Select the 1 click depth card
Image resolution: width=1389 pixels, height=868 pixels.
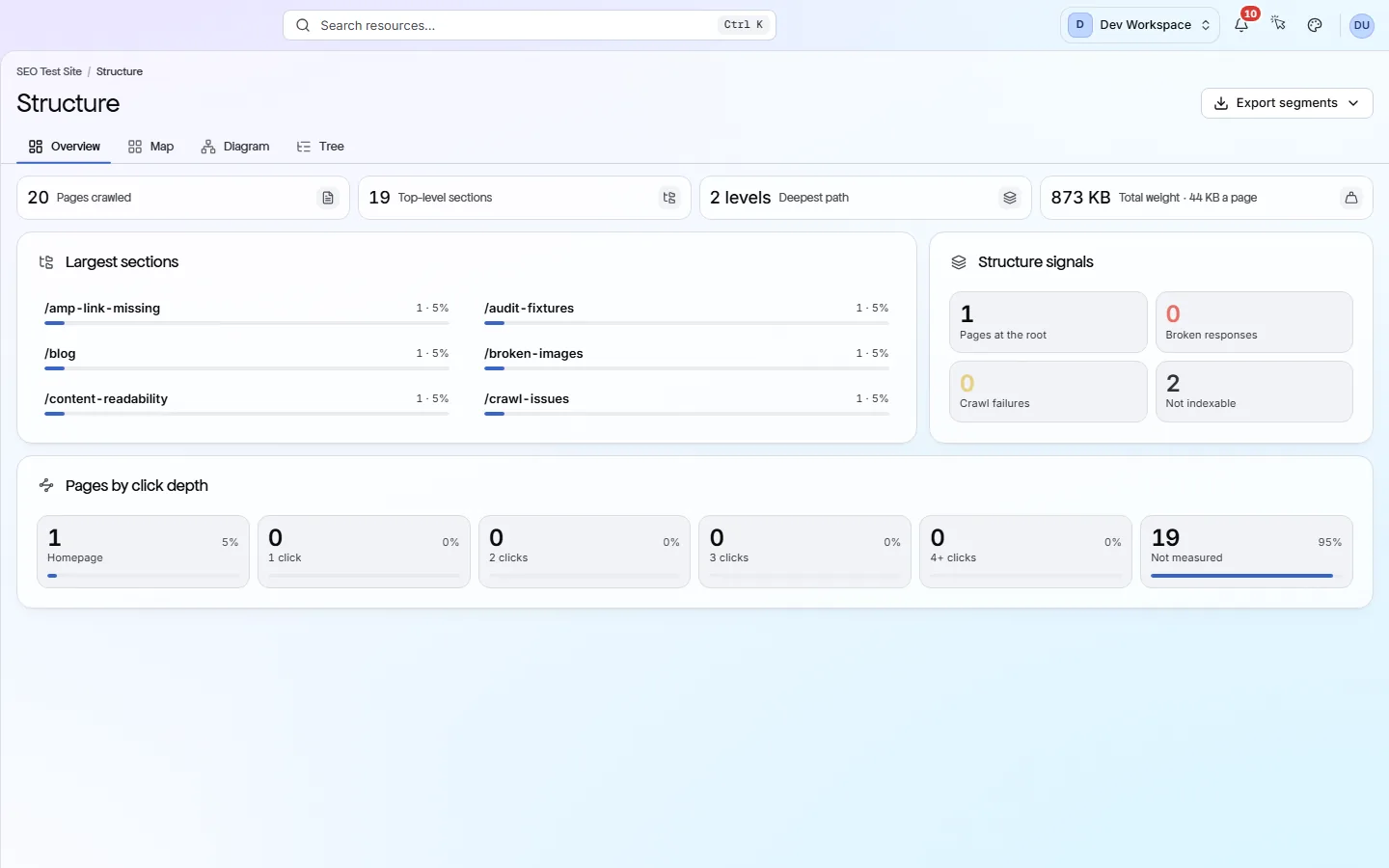364,552
